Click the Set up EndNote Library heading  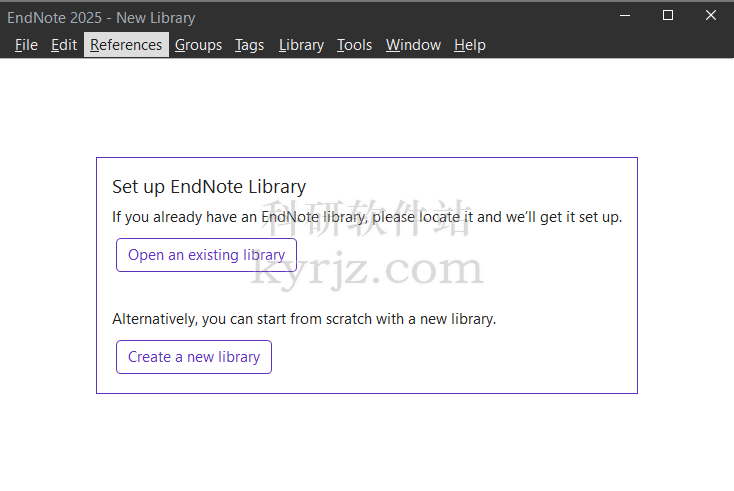click(x=209, y=187)
